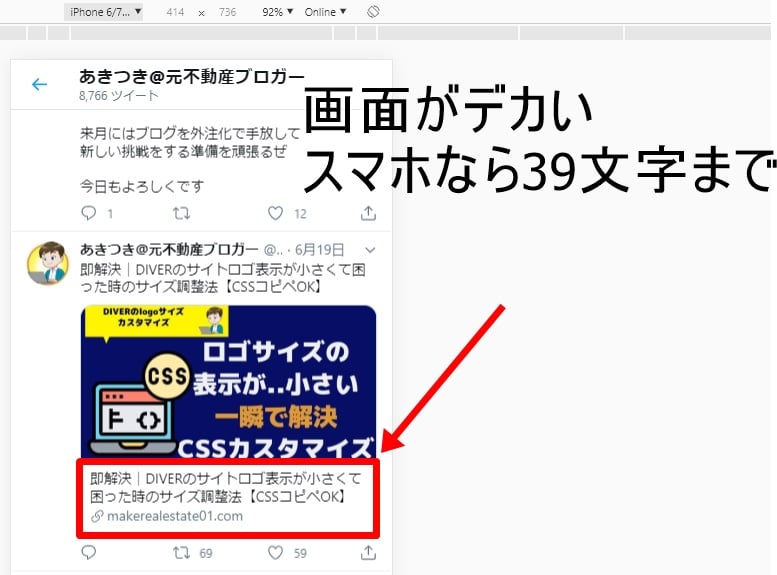
Task: Open the Online throttling dropdown
Action: tap(325, 12)
